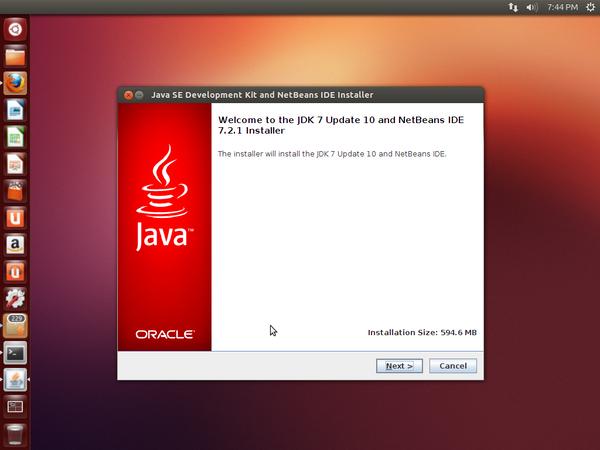Open Ubuntu One Music store icon

(x=15, y=272)
